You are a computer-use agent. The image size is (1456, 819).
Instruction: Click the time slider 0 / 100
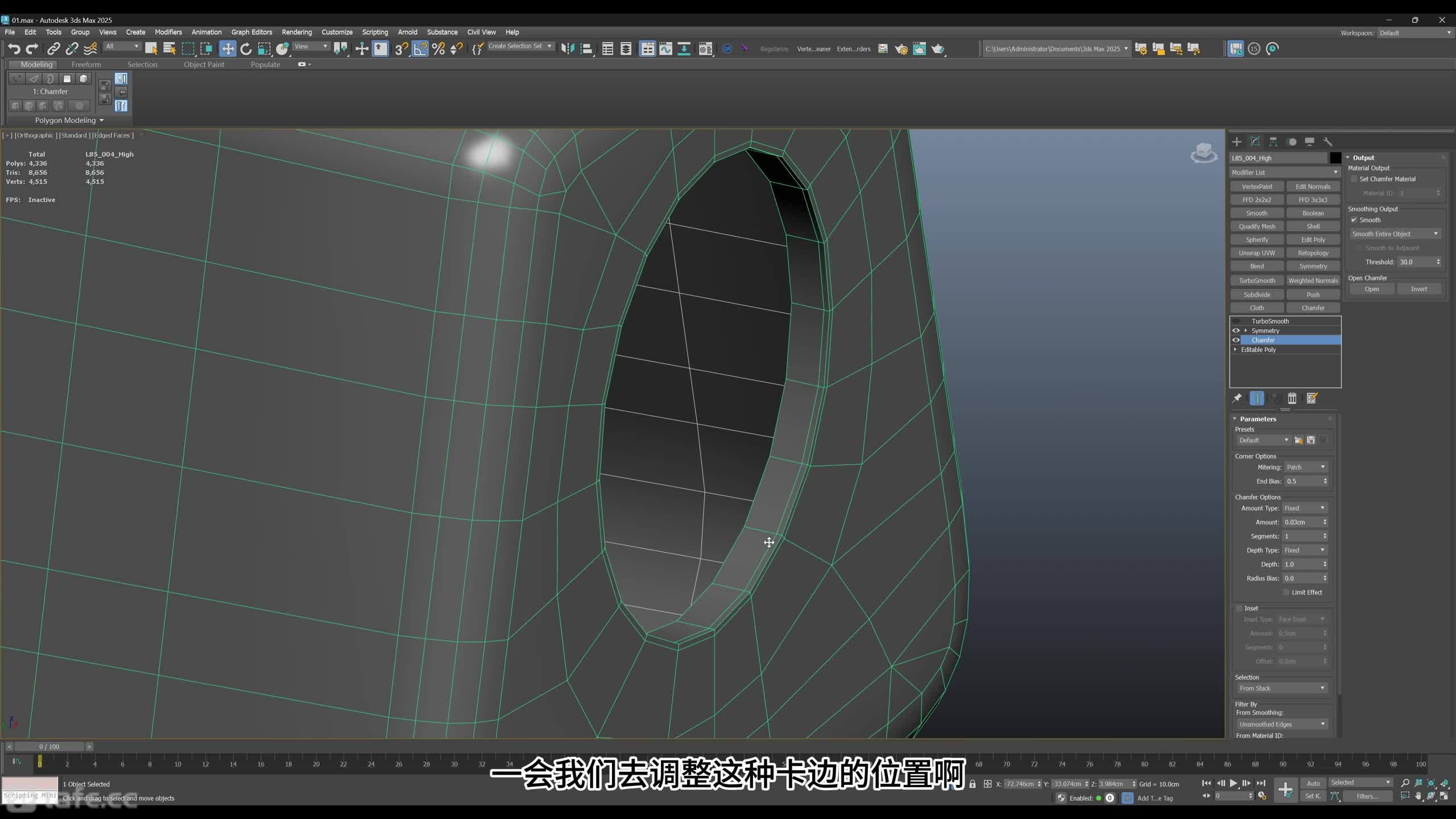[x=49, y=747]
